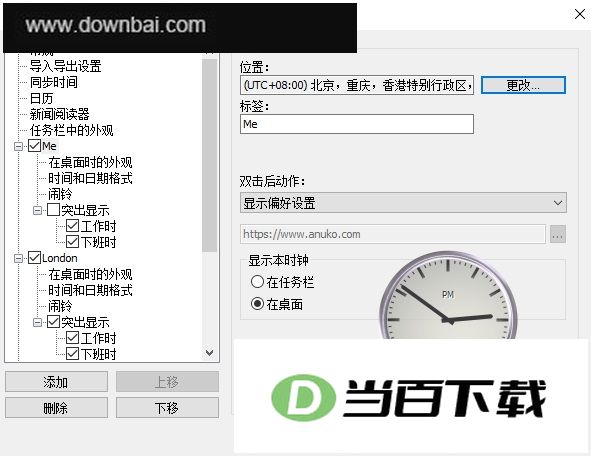Image resolution: width=591 pixels, height=456 pixels.
Task: Toggle 工作时 checkbox under London
Action: (72, 338)
